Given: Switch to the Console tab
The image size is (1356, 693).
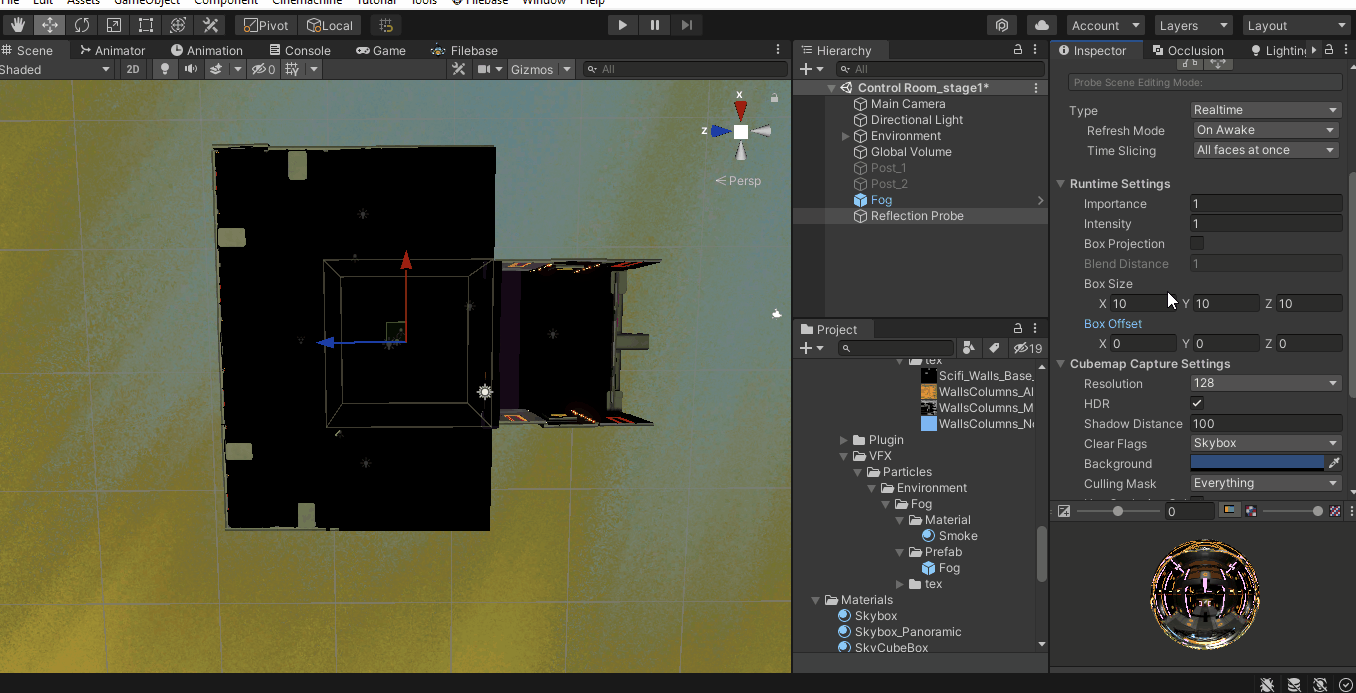Looking at the screenshot, I should [x=299, y=50].
